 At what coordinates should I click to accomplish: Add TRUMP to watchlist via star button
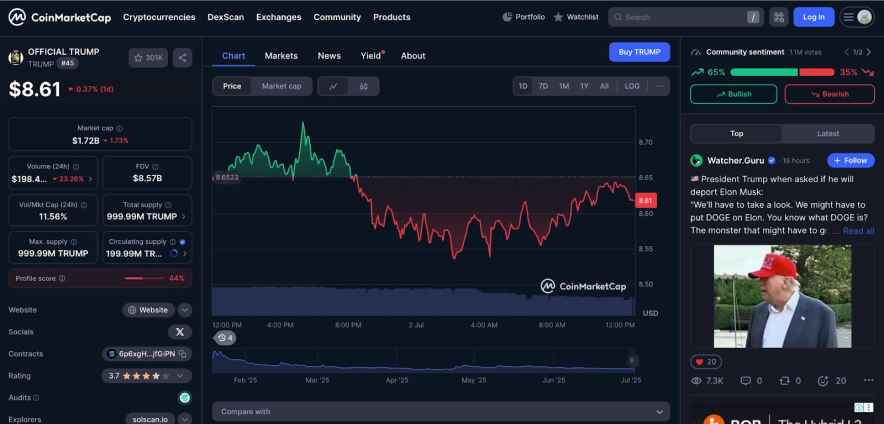click(148, 58)
